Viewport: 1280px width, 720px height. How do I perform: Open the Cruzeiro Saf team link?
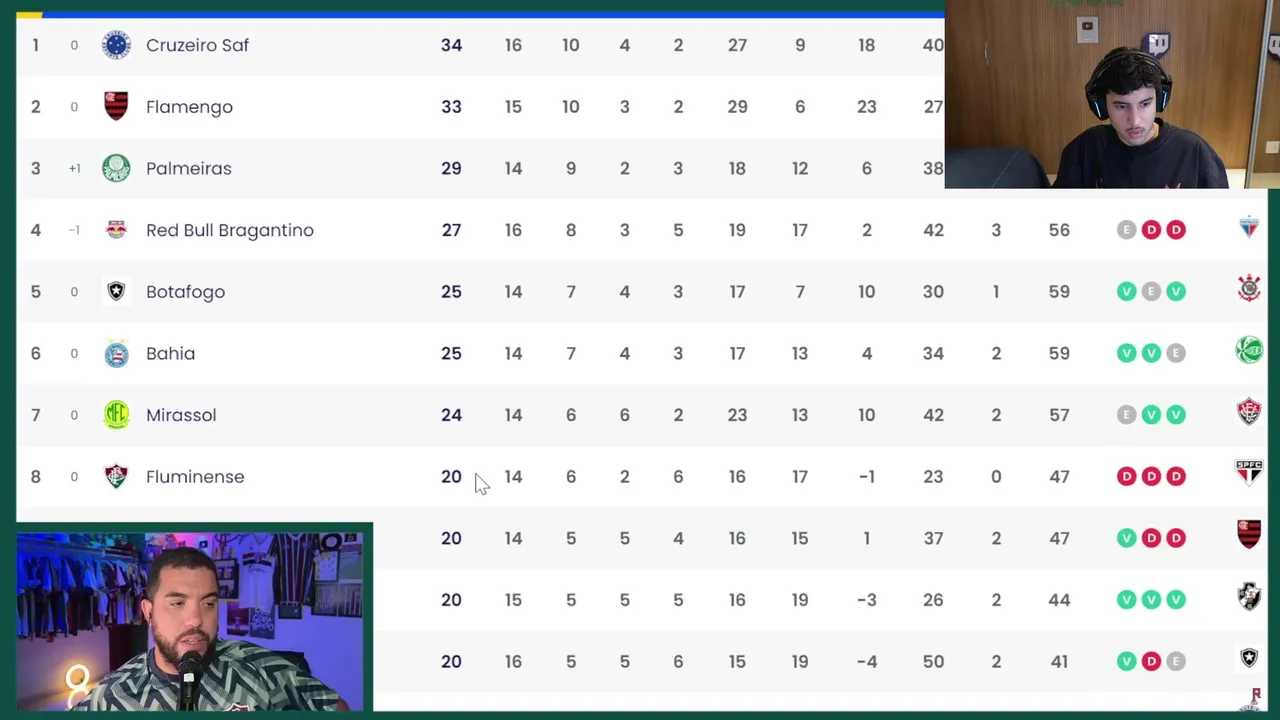coord(197,45)
